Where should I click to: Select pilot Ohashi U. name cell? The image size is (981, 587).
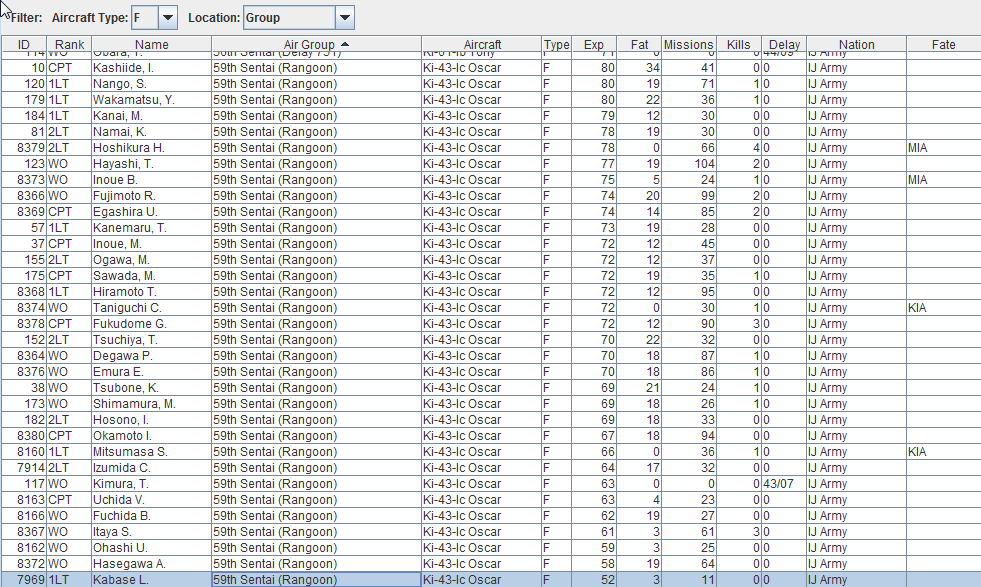[x=151, y=548]
